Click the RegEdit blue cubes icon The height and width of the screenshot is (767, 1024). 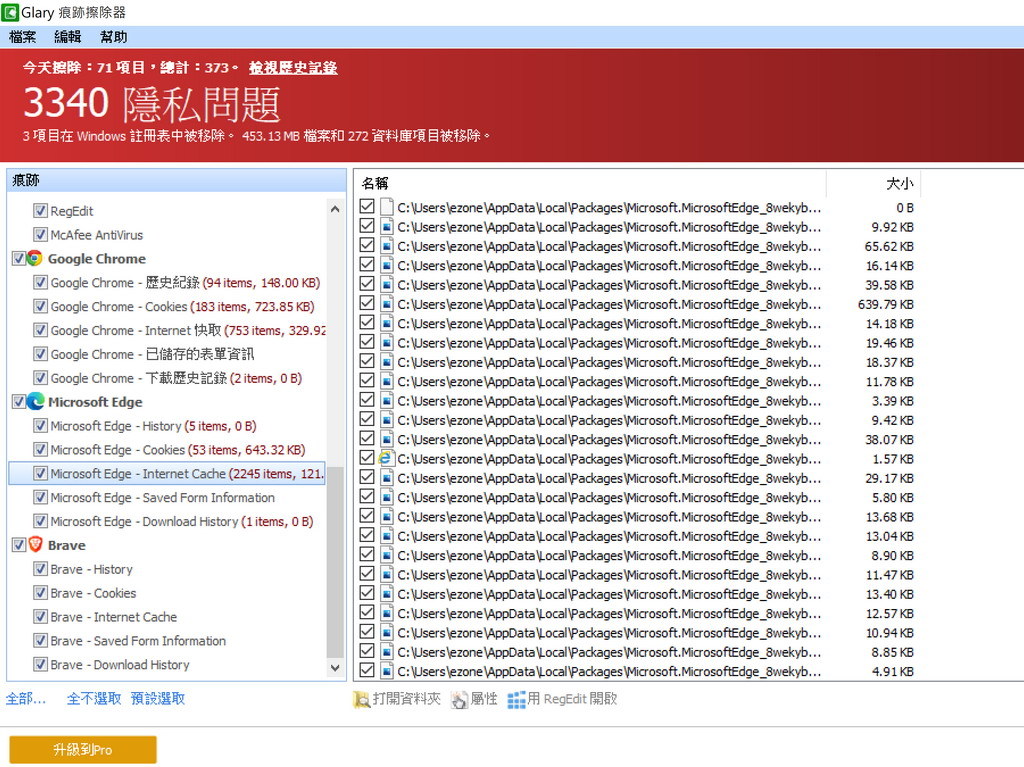(517, 699)
